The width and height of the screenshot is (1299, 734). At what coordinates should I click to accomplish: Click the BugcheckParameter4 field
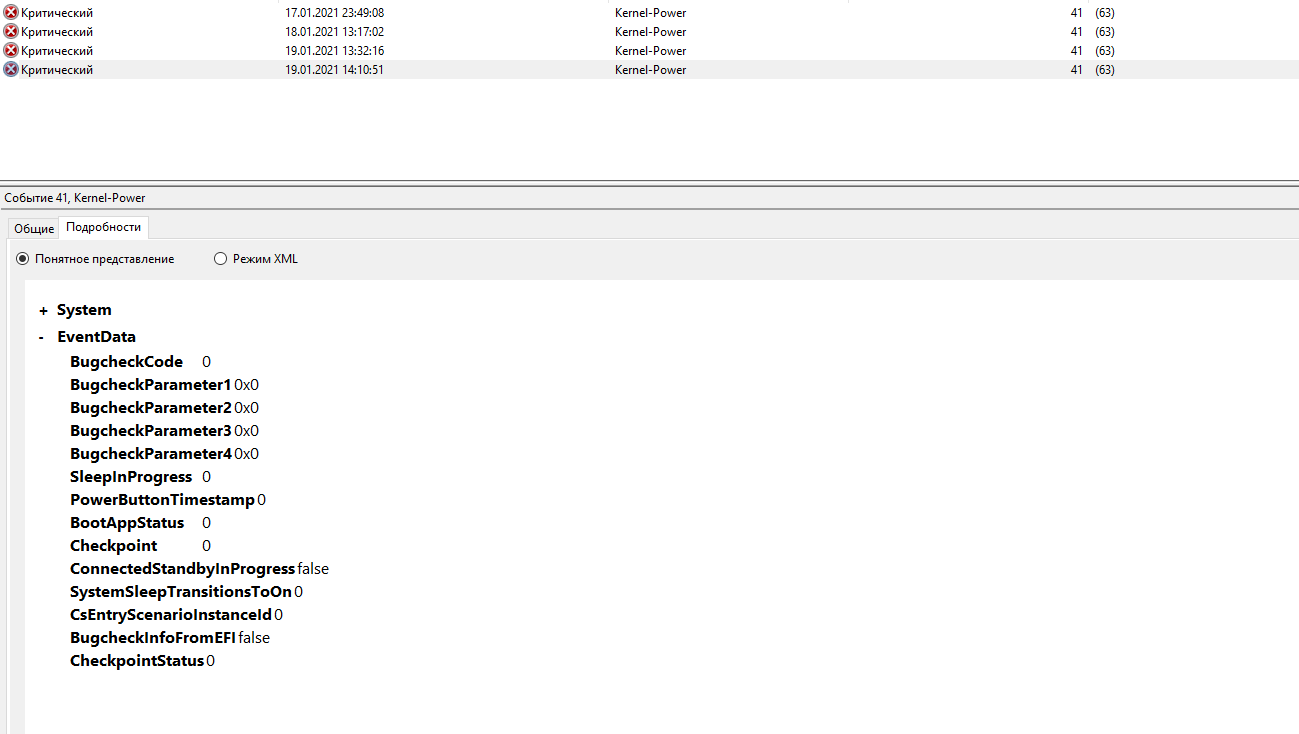164,454
